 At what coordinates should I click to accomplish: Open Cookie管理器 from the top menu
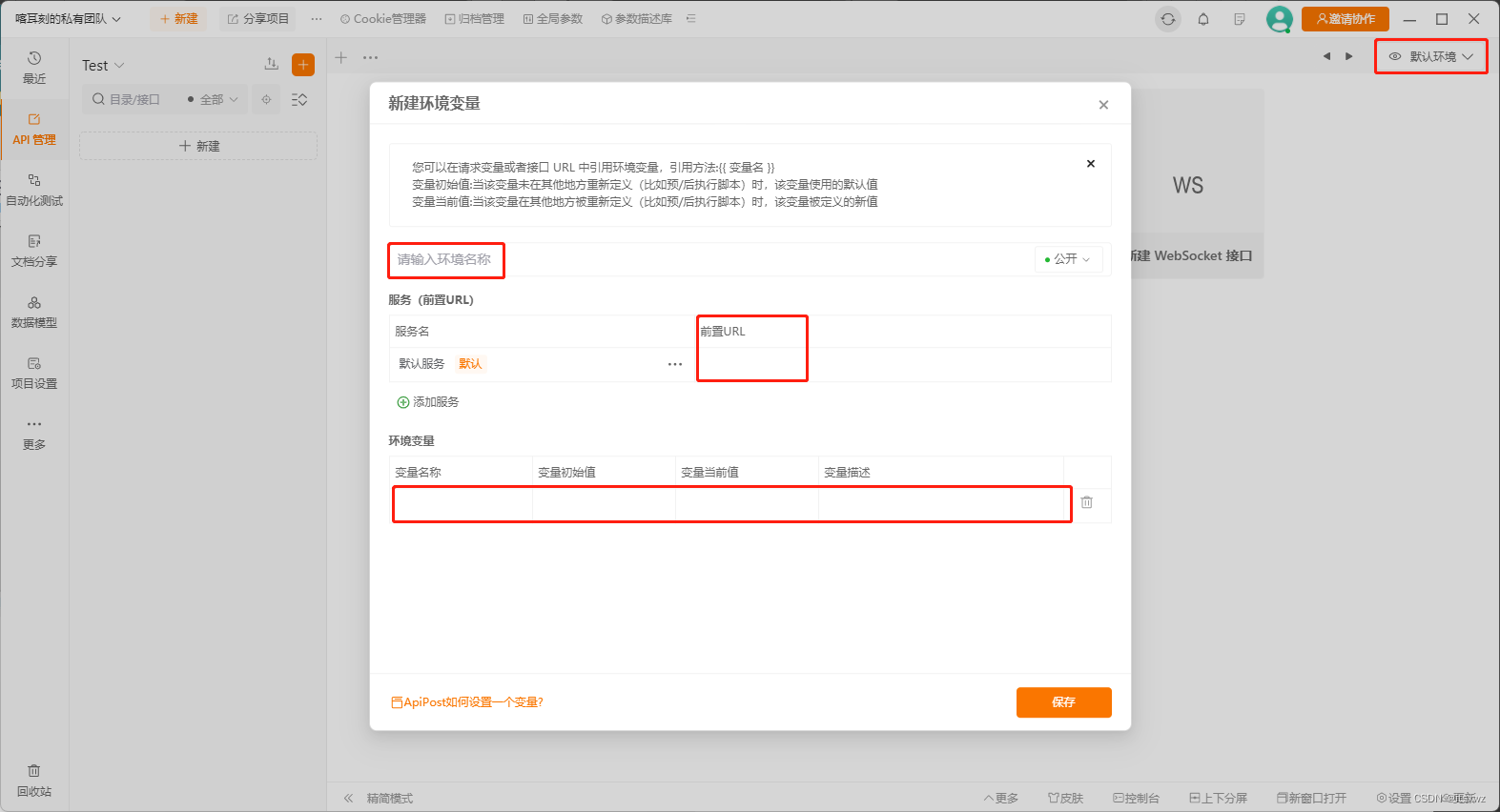pos(383,19)
